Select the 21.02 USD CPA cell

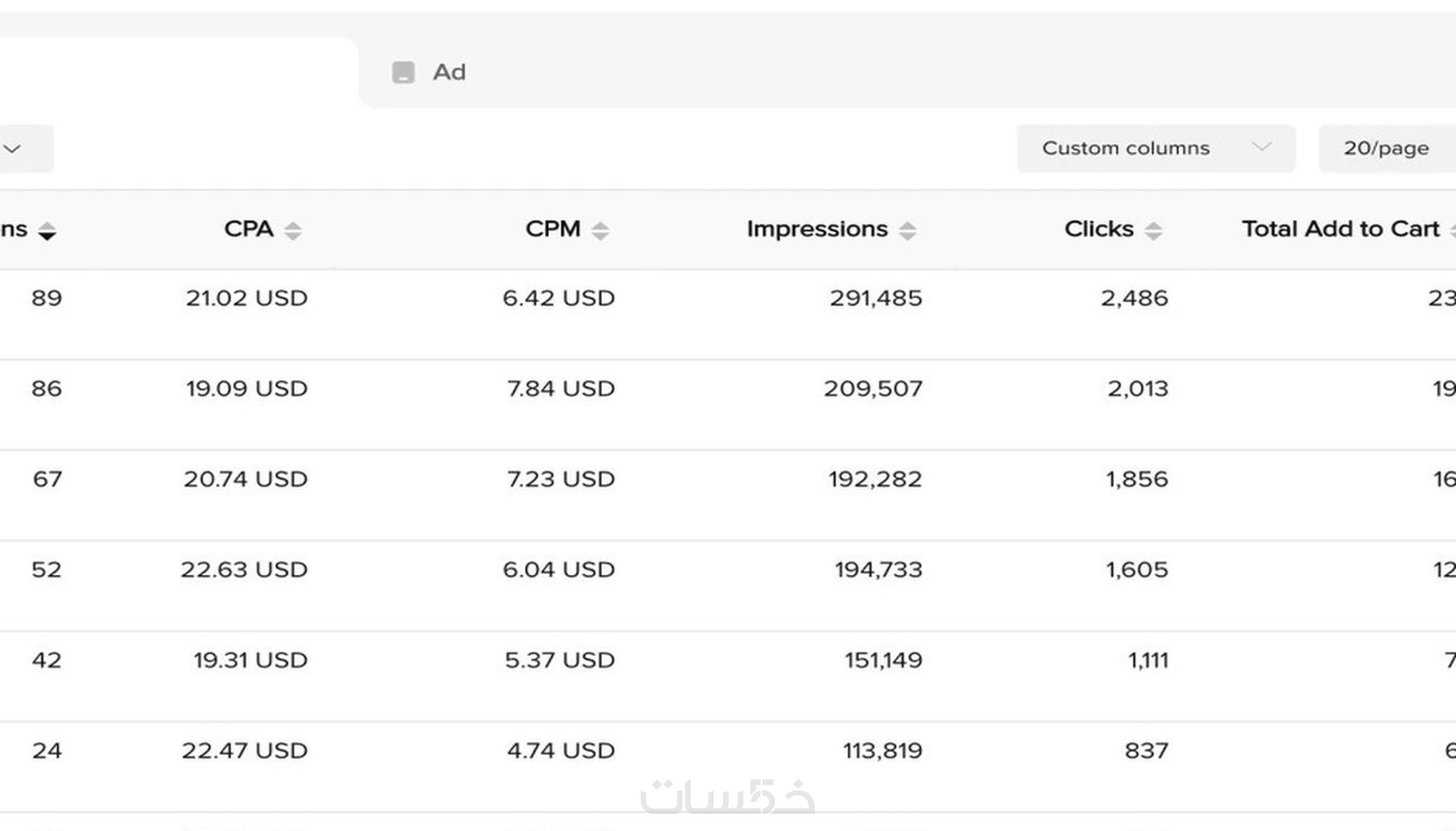(x=247, y=298)
